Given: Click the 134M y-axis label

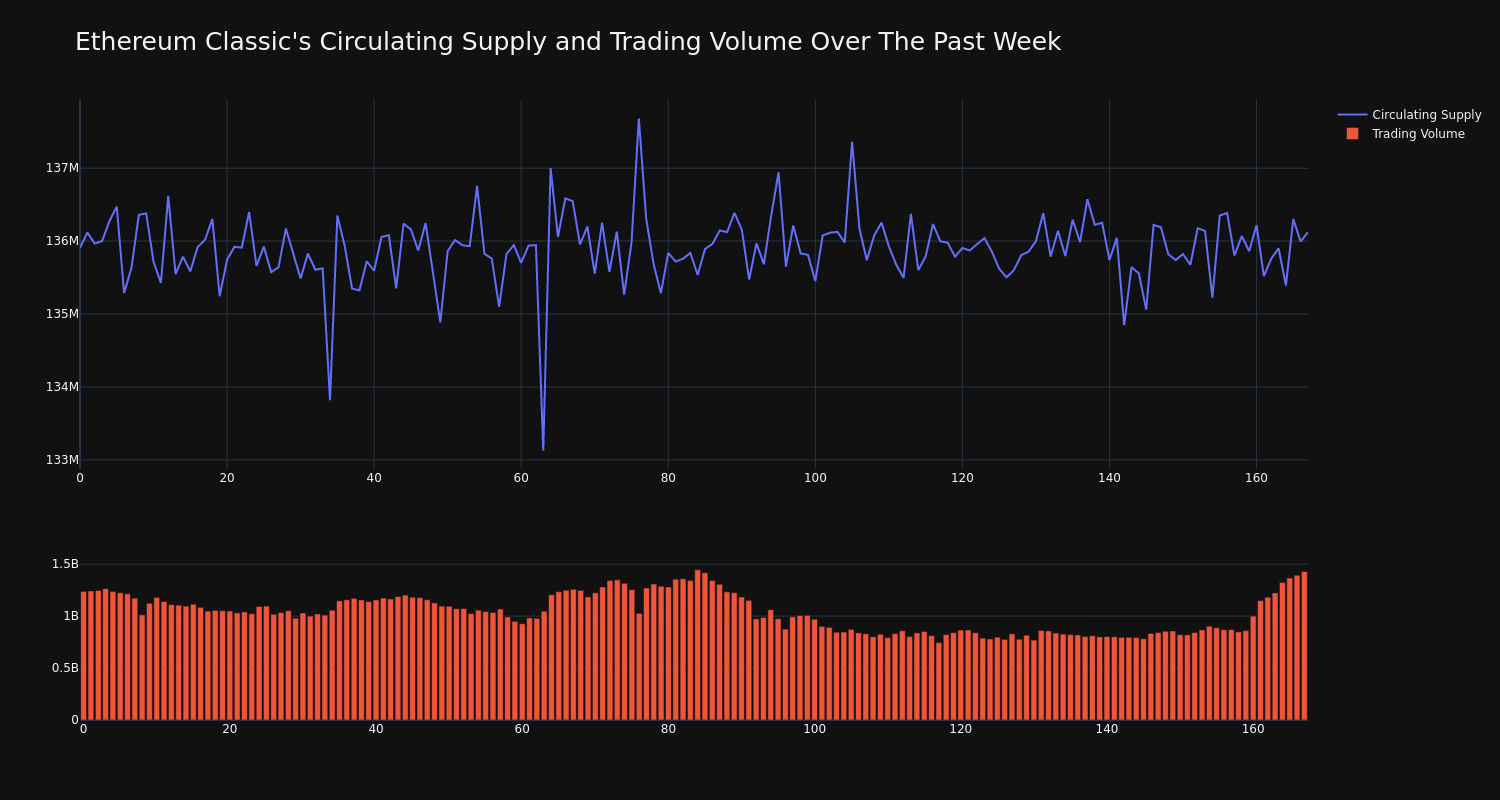Looking at the screenshot, I should [62, 387].
